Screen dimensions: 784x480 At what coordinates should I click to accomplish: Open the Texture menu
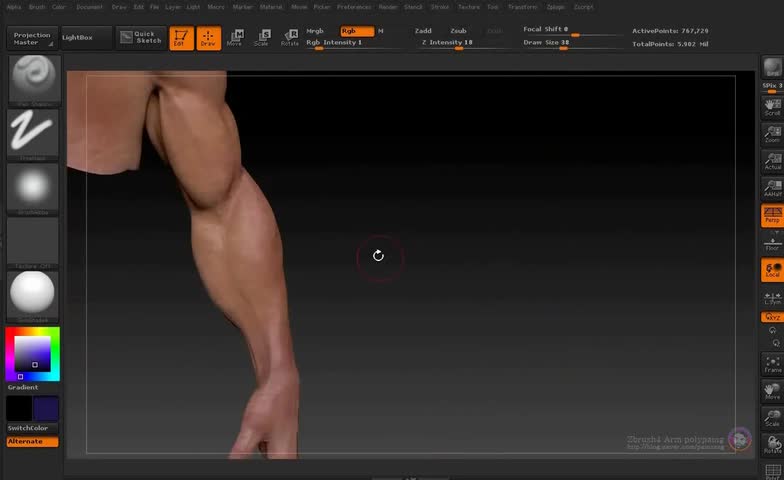(469, 7)
